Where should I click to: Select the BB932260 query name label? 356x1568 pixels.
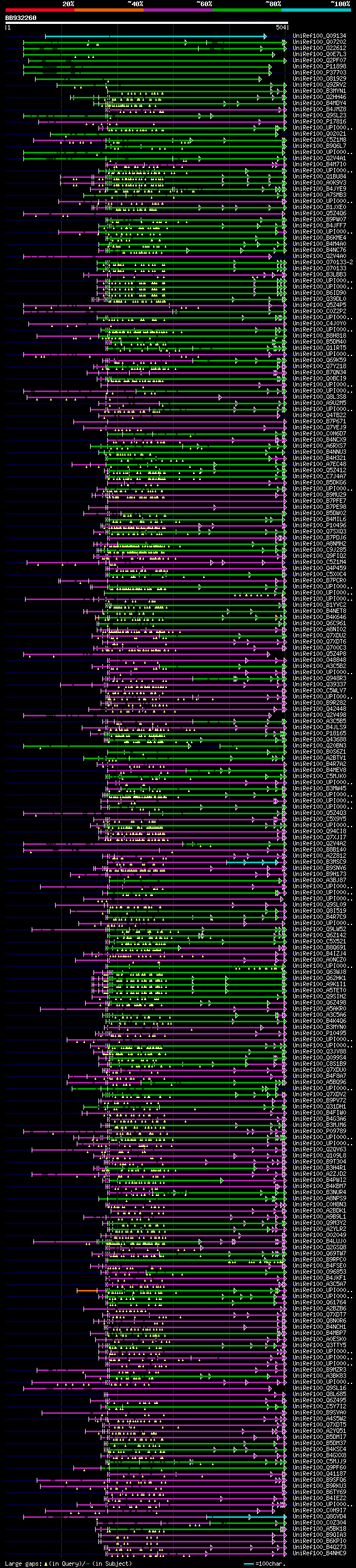21,18
